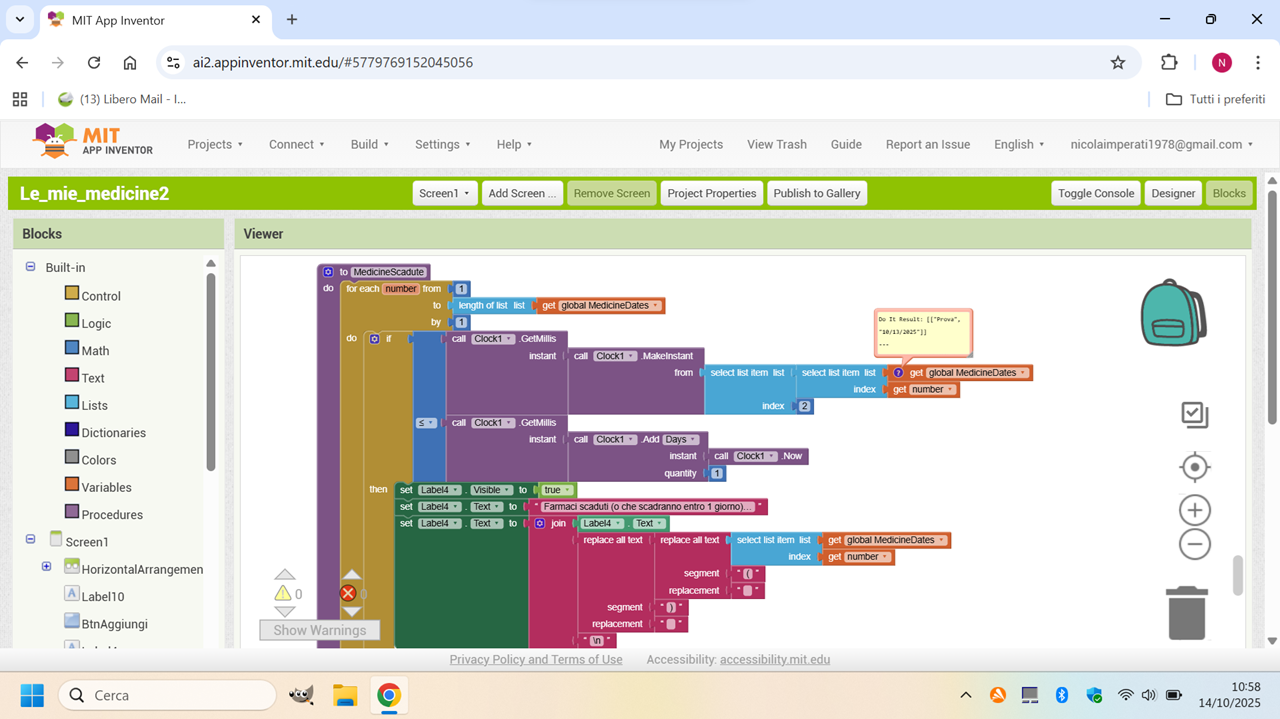Zoom out with the minus icon
Viewport: 1280px width, 719px height.
click(1194, 545)
